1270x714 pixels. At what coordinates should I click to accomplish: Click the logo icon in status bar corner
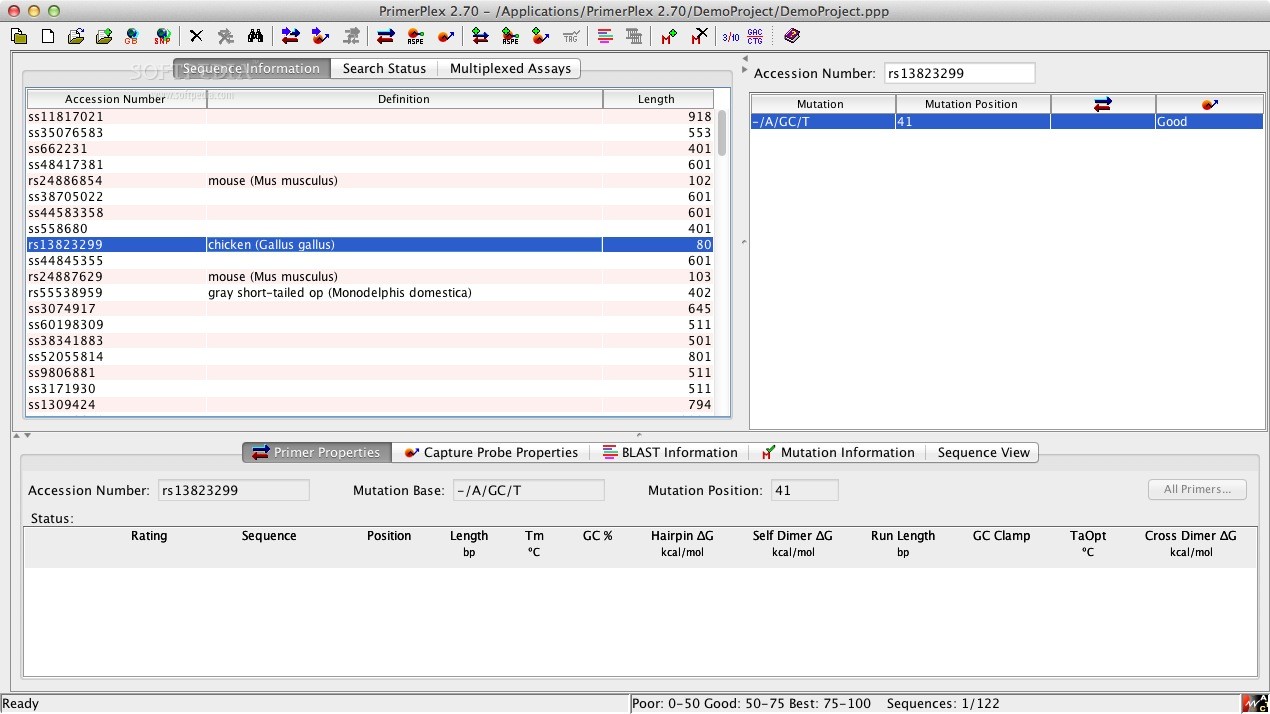1255,704
